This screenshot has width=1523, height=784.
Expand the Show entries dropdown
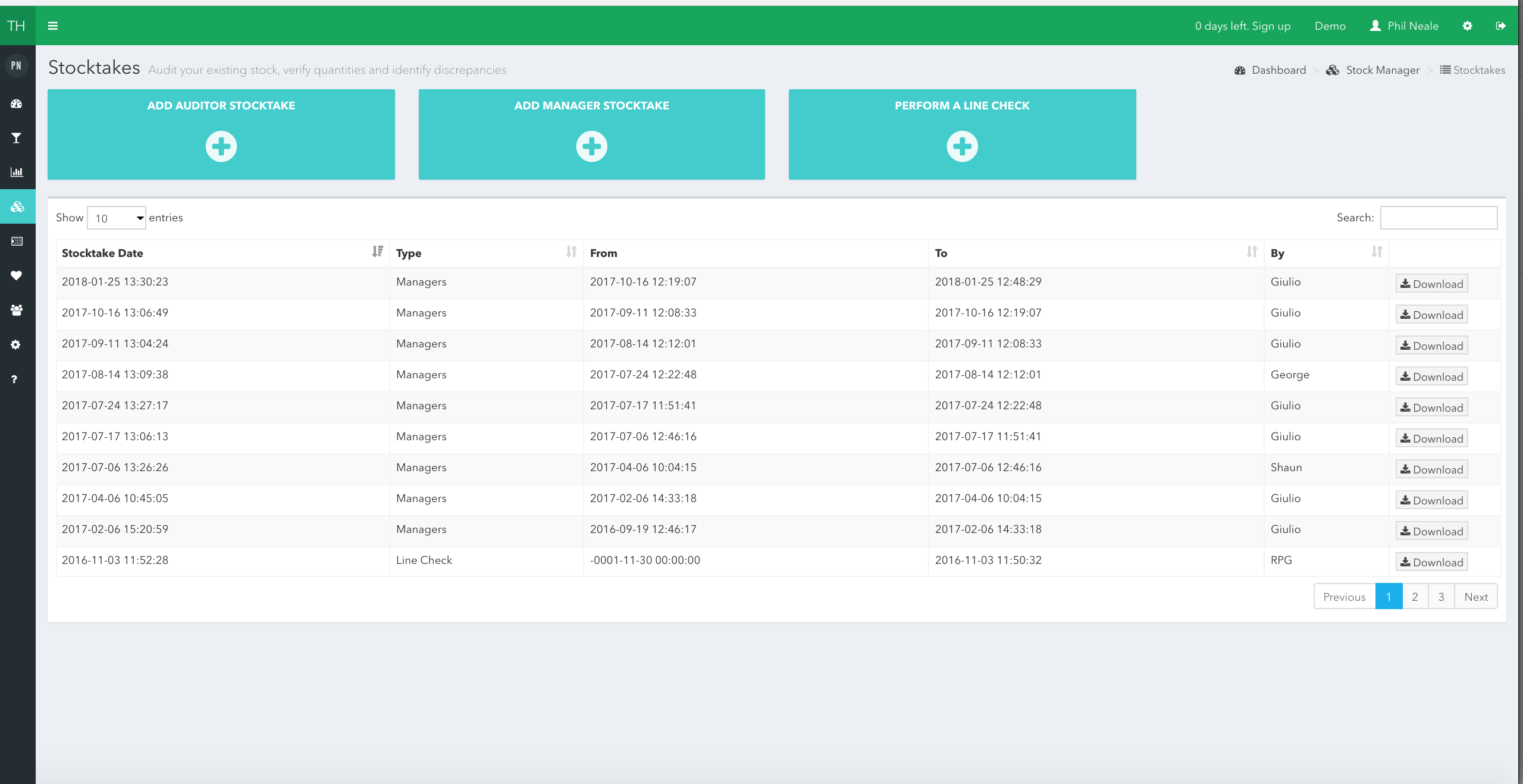[x=117, y=218]
